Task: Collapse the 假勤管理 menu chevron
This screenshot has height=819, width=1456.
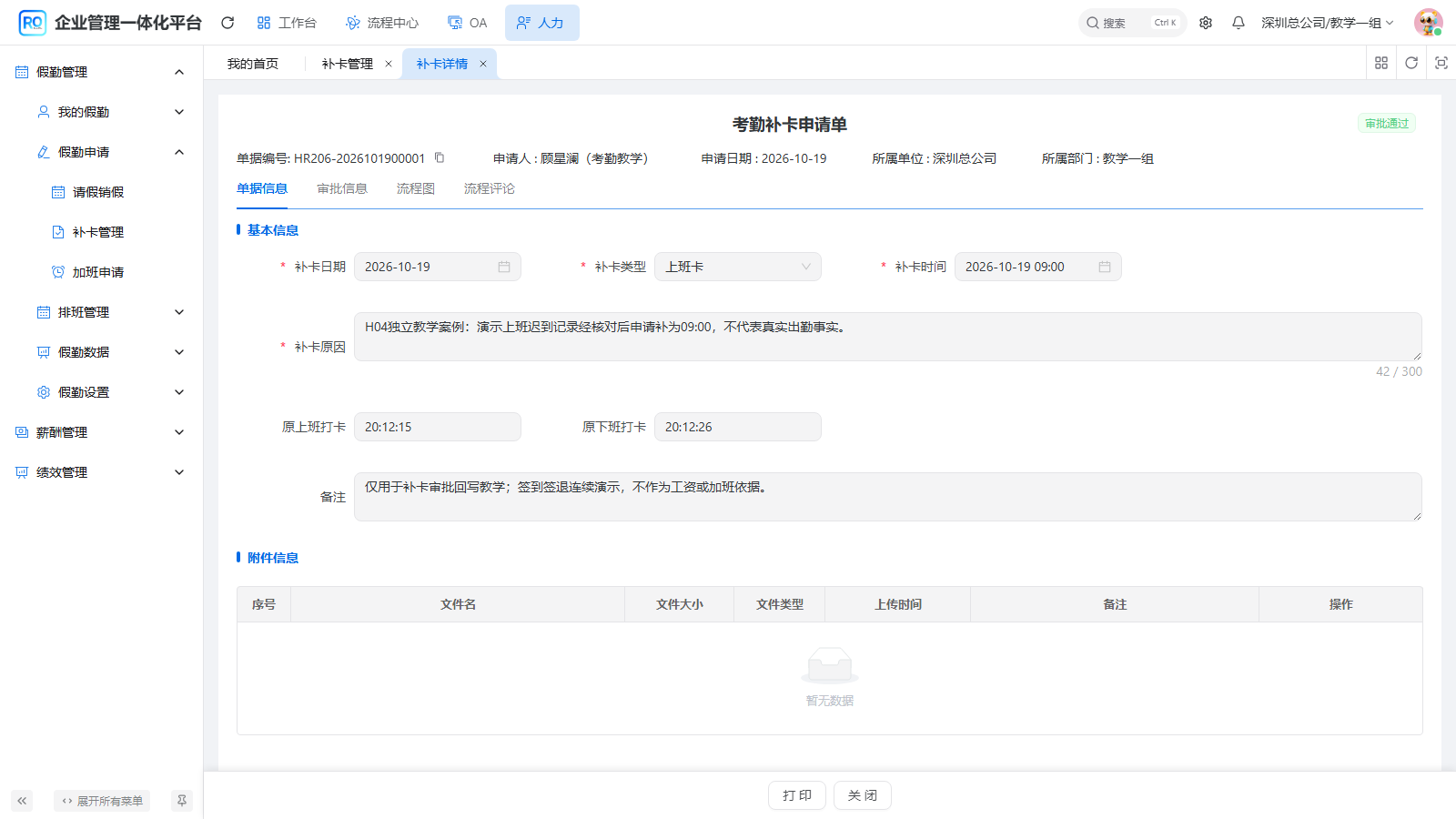Action: pyautogui.click(x=179, y=72)
